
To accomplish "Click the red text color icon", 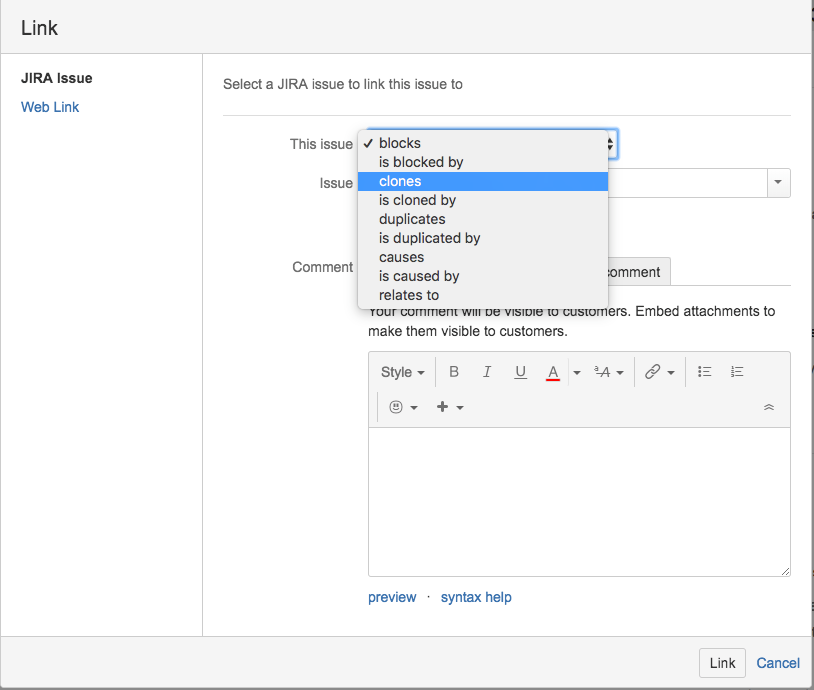I will [x=552, y=372].
